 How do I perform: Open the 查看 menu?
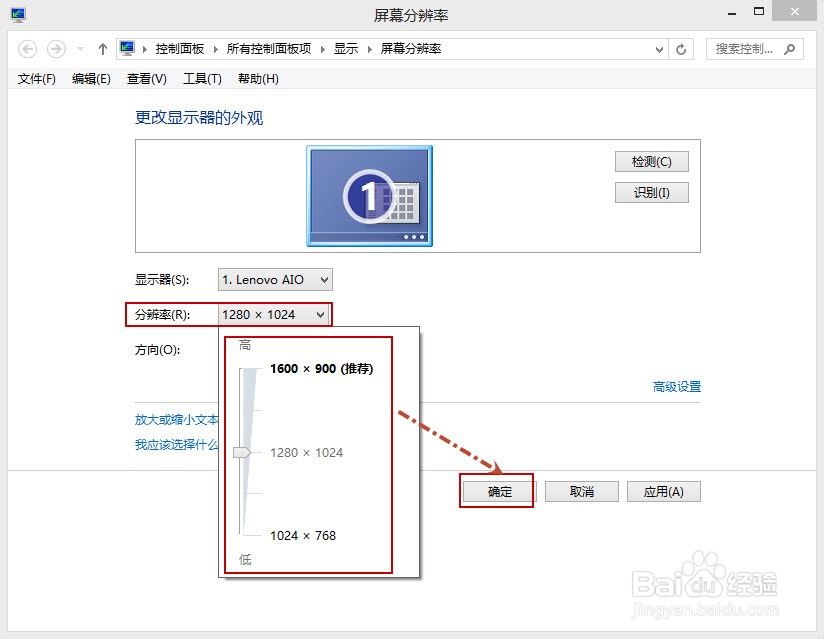coord(145,79)
